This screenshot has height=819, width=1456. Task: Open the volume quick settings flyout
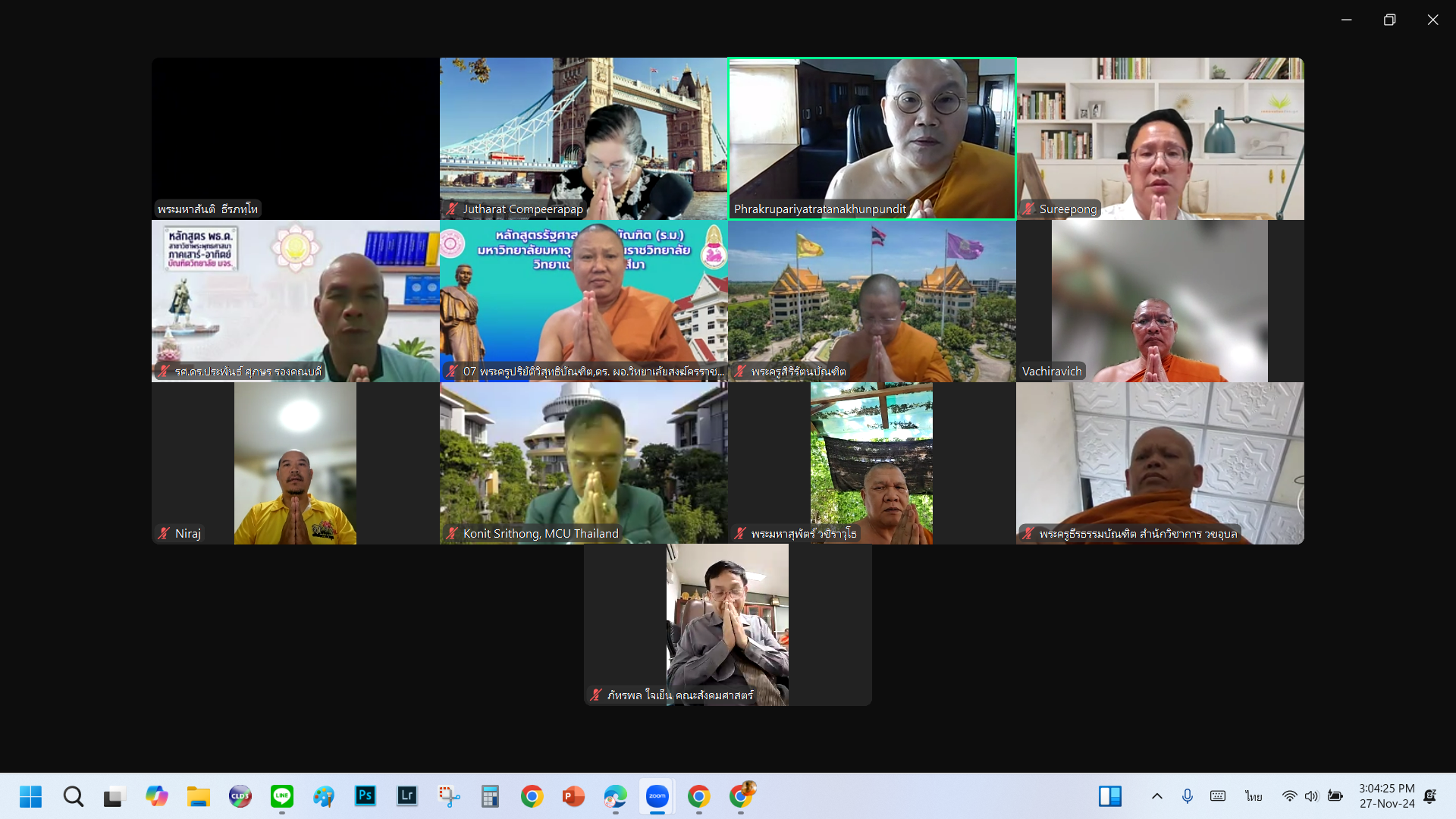click(x=1312, y=796)
